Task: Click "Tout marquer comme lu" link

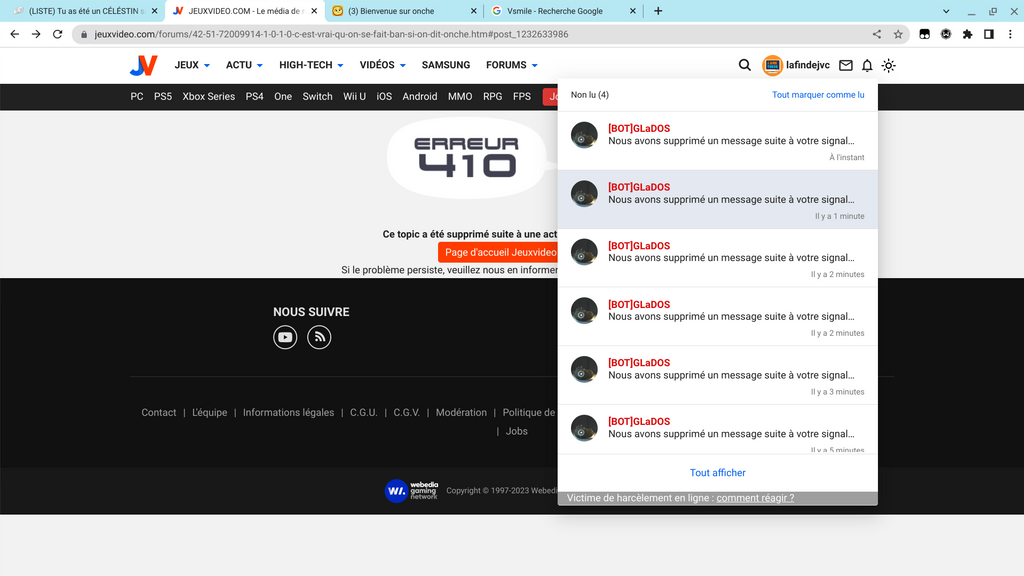Action: point(817,95)
